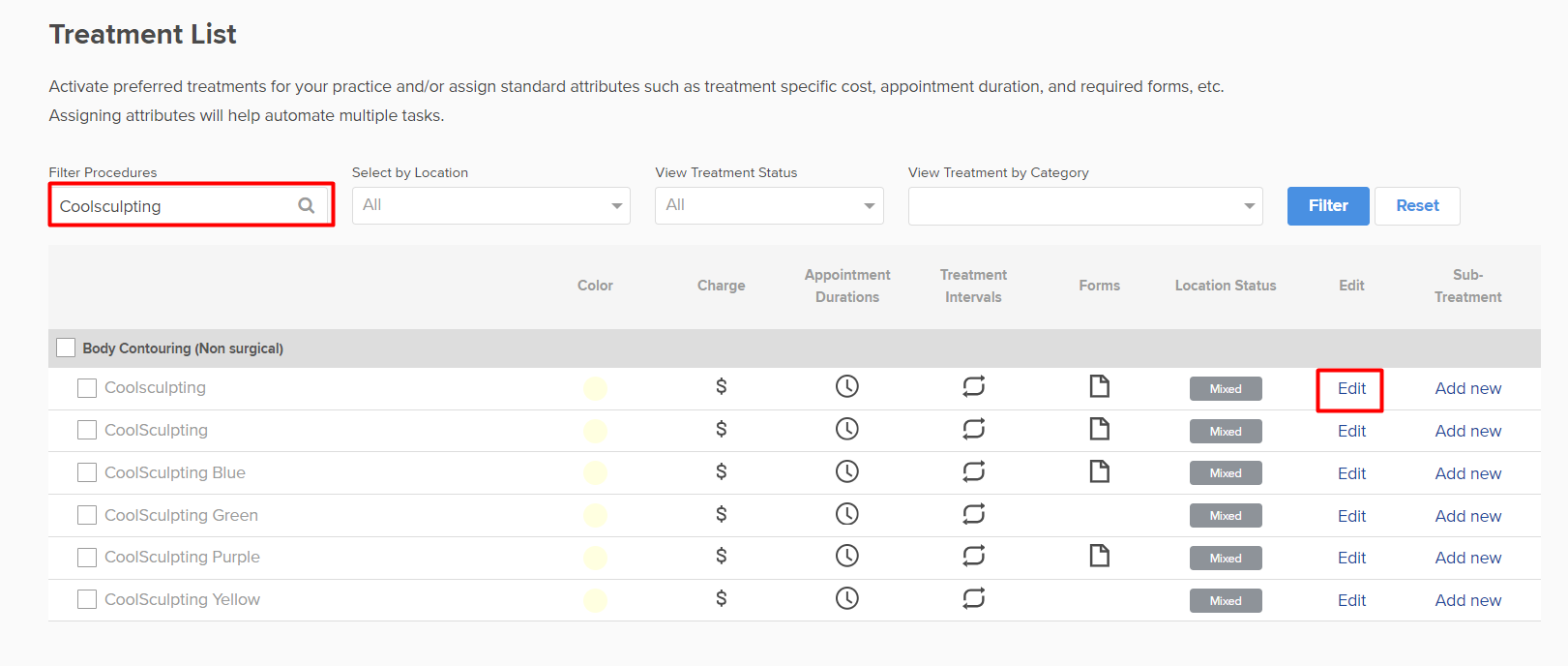Click the blue Filter button
Image resolution: width=1568 pixels, height=666 pixels.
pos(1328,205)
